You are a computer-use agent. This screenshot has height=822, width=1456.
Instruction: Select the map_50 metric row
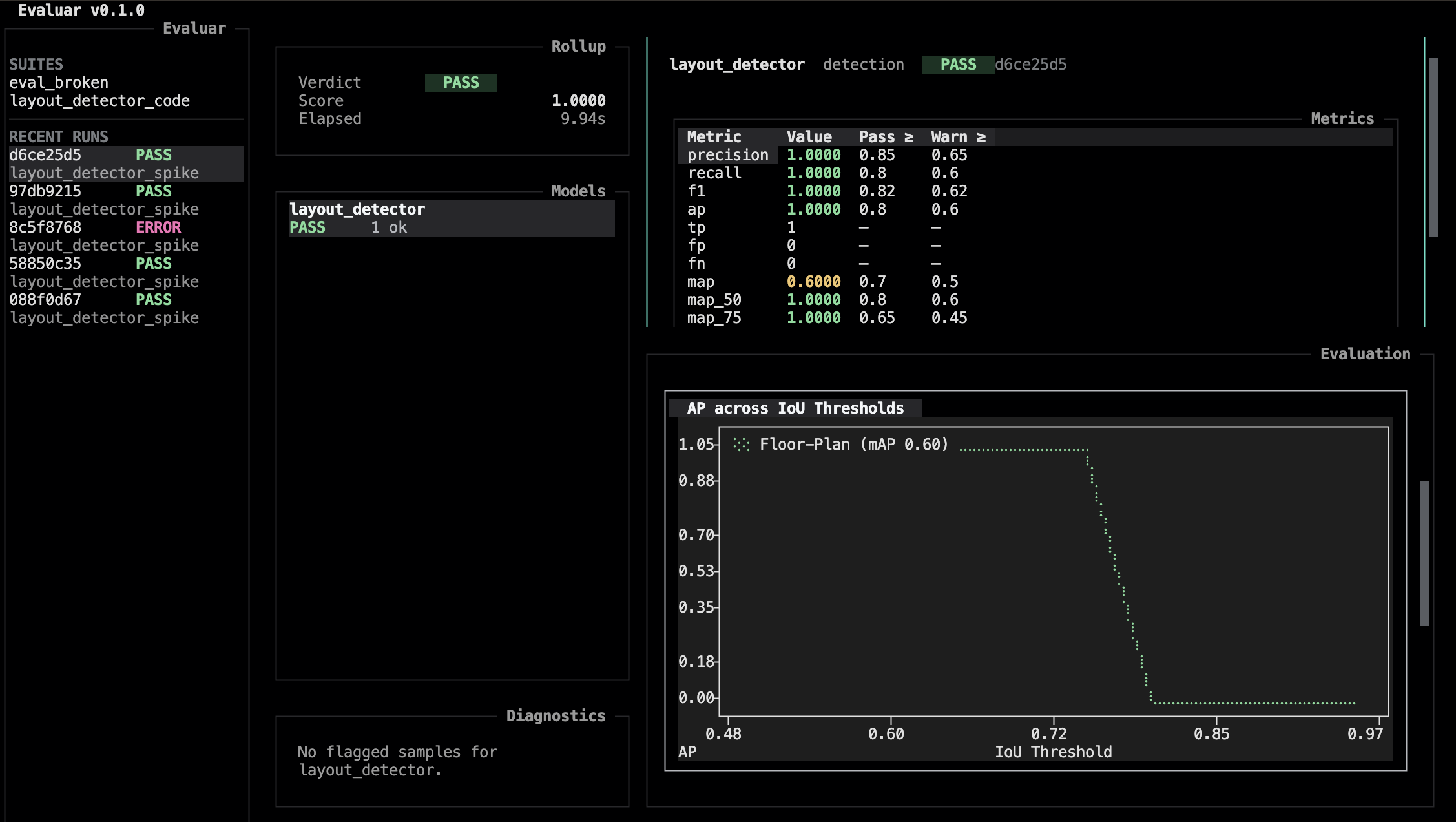click(x=1035, y=300)
